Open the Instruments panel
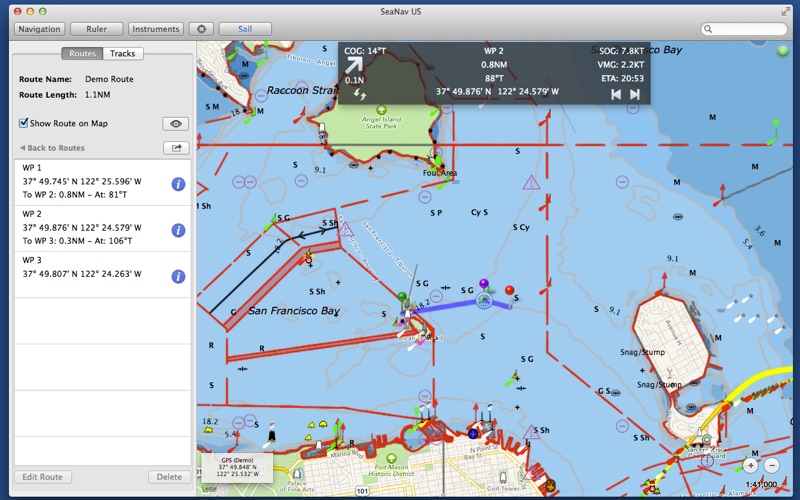 point(156,29)
